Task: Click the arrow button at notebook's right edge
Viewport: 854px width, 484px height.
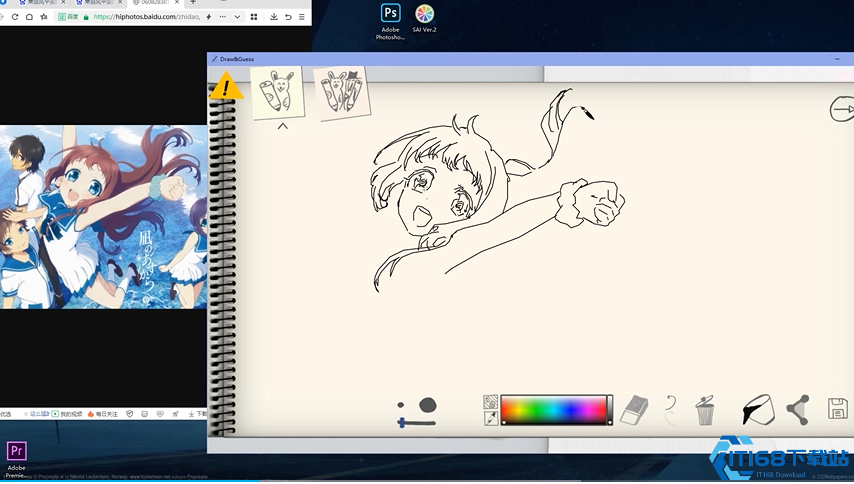Action: click(x=841, y=109)
